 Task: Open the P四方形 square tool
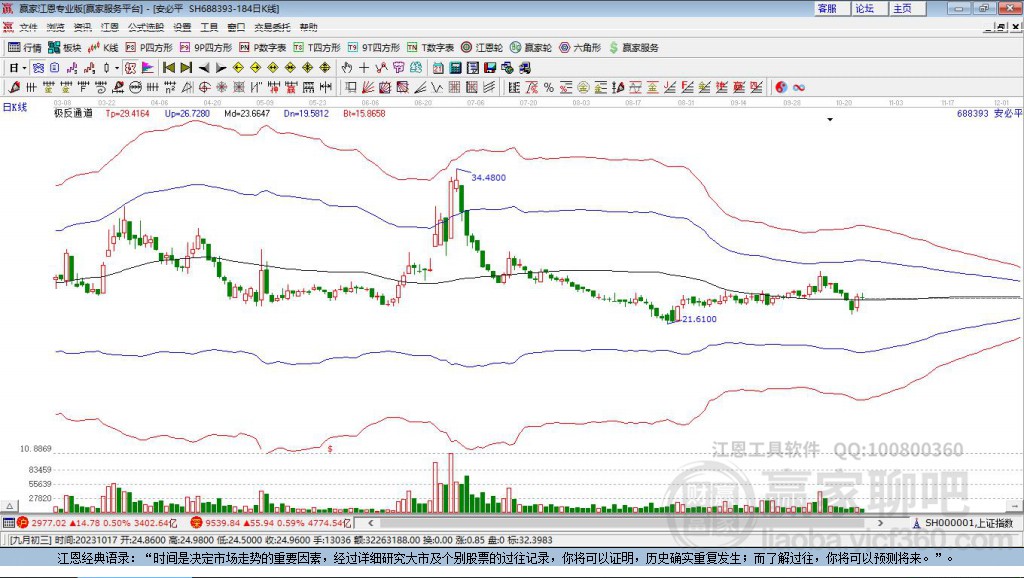coord(150,47)
